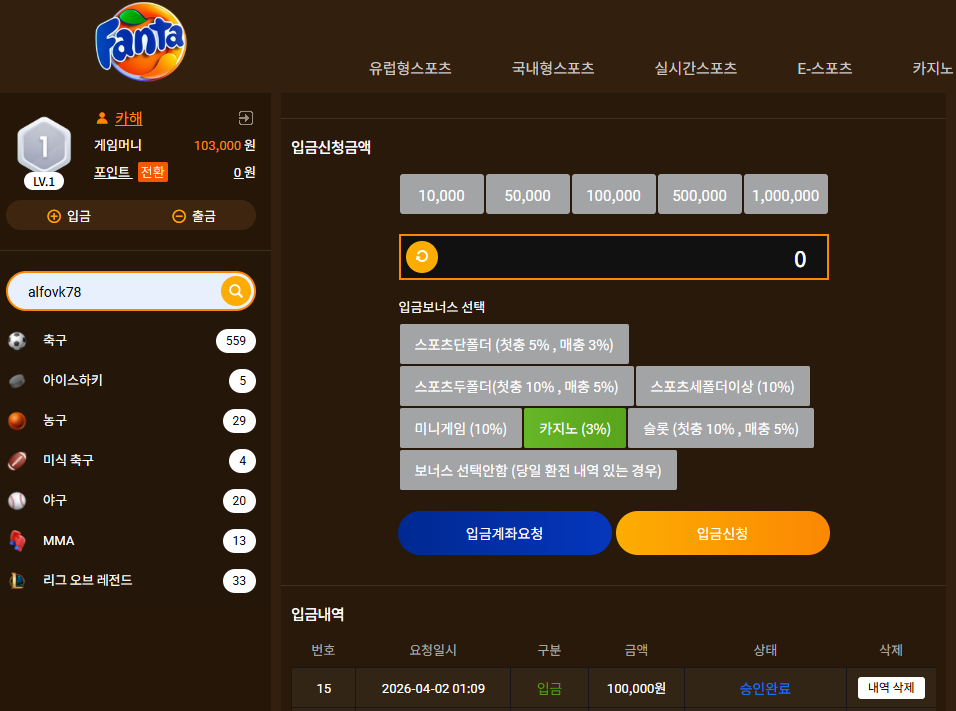Click the 내역 삭제 button for row 15

891,688
